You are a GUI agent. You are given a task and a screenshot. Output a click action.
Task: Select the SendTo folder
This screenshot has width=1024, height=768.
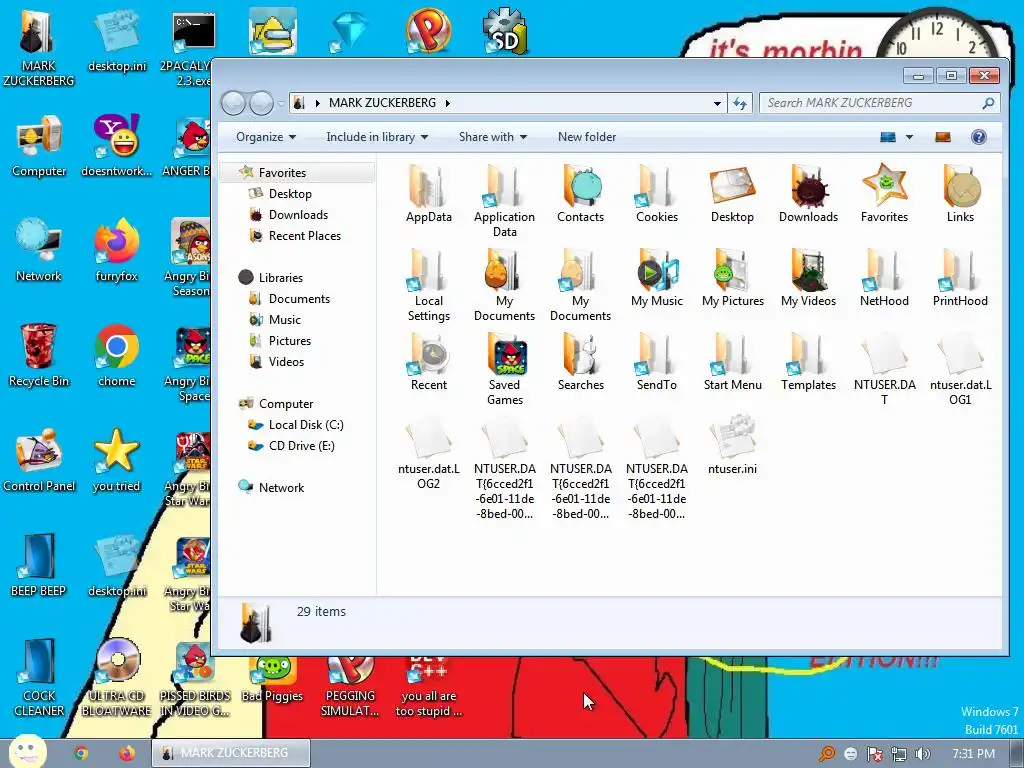coord(656,362)
